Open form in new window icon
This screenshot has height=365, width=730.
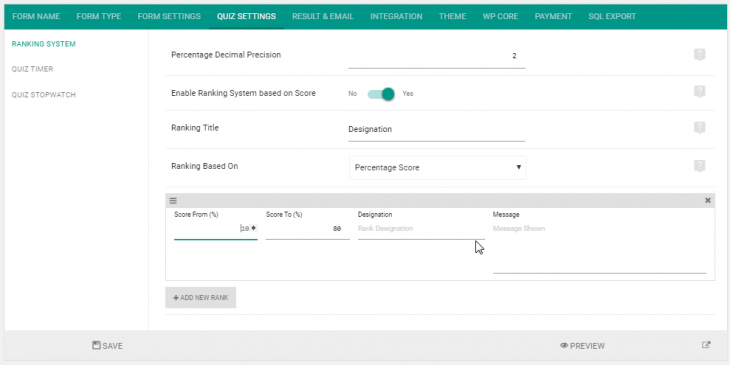pos(706,345)
